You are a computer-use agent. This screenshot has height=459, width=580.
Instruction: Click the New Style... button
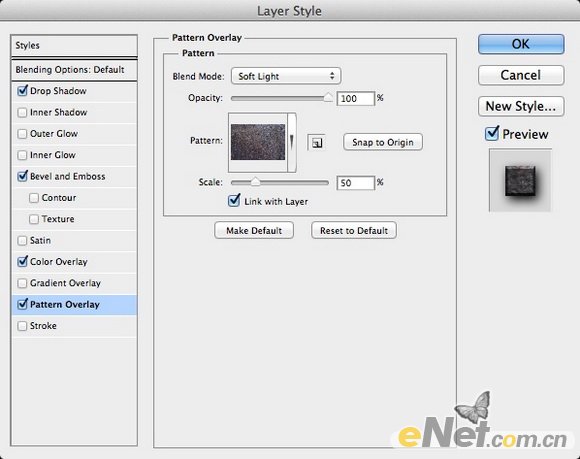521,106
